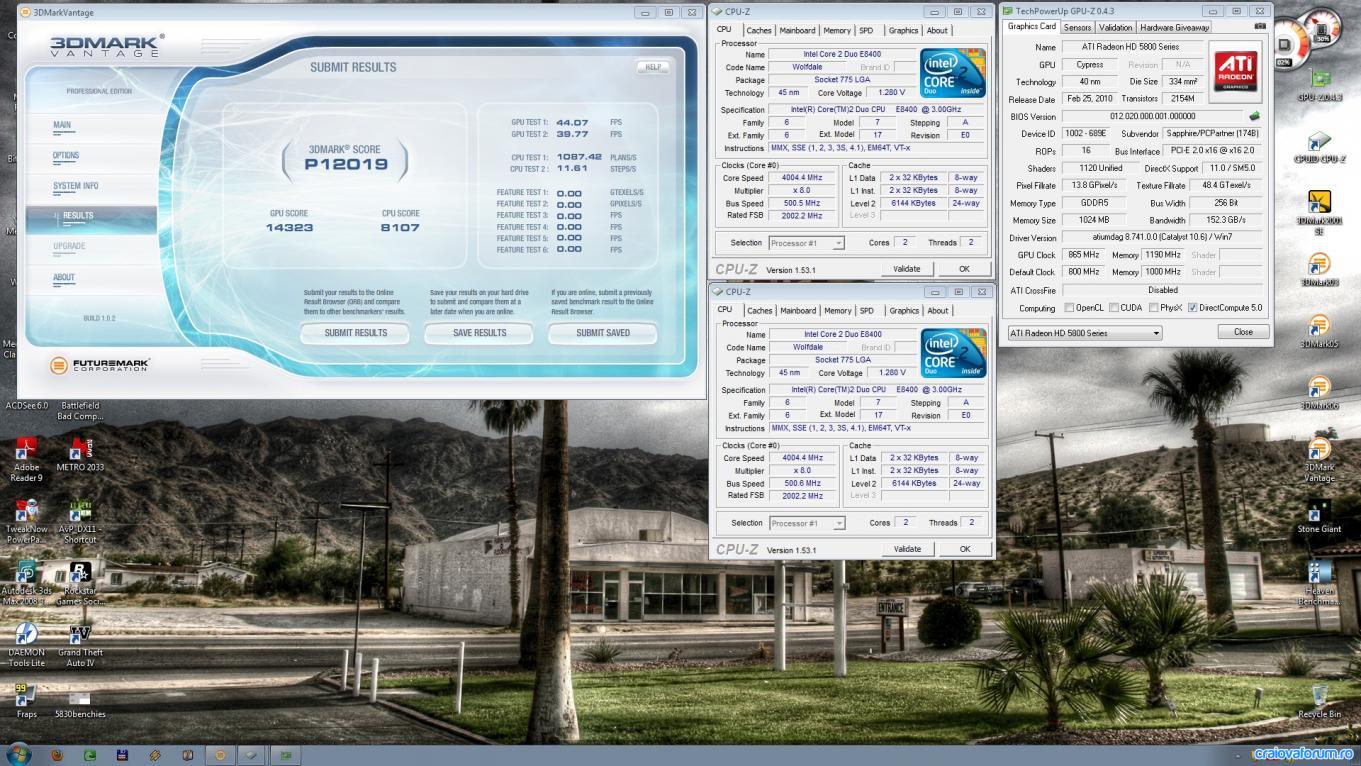The image size is (1361, 766).
Task: Open the Validation tab in GPU-Z
Action: [x=1115, y=27]
